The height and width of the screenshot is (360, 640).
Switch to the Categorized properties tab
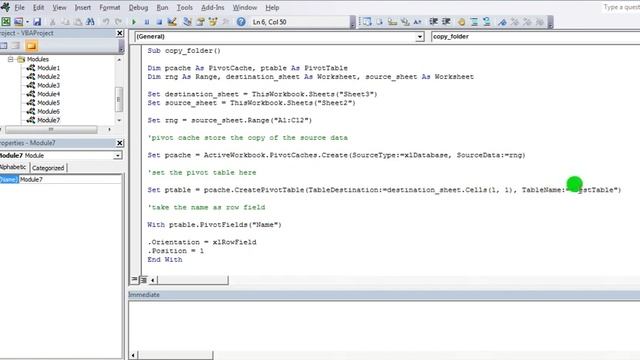[48, 168]
